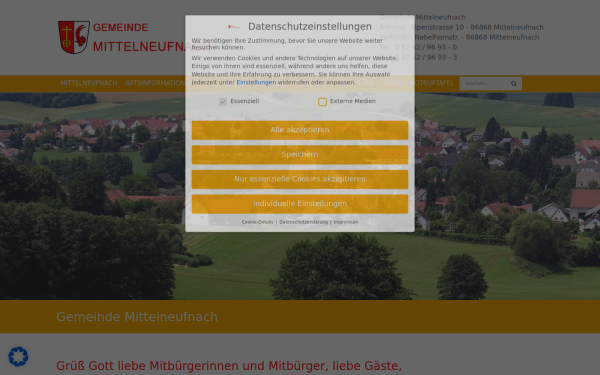
Task: Toggle the Essenziell checkbox
Action: click(x=223, y=101)
